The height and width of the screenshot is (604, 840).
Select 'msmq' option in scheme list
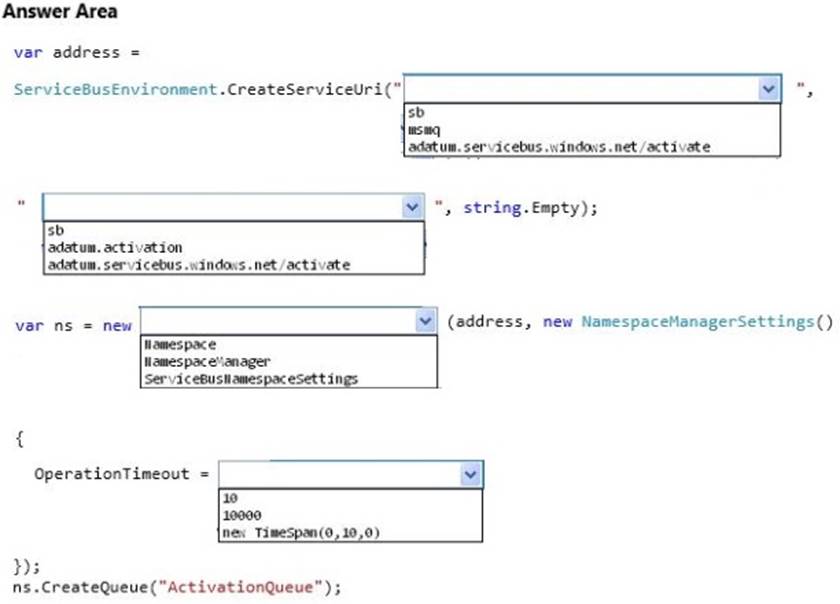coord(424,130)
